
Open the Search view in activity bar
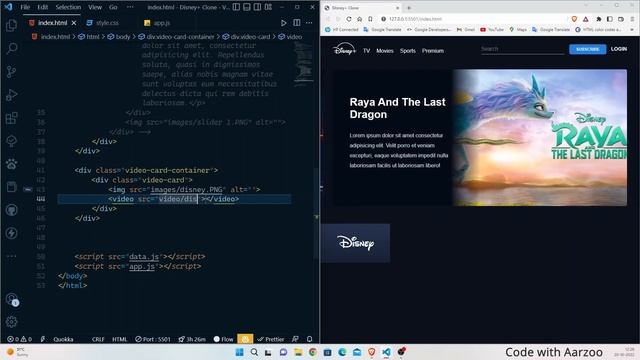[11, 49]
